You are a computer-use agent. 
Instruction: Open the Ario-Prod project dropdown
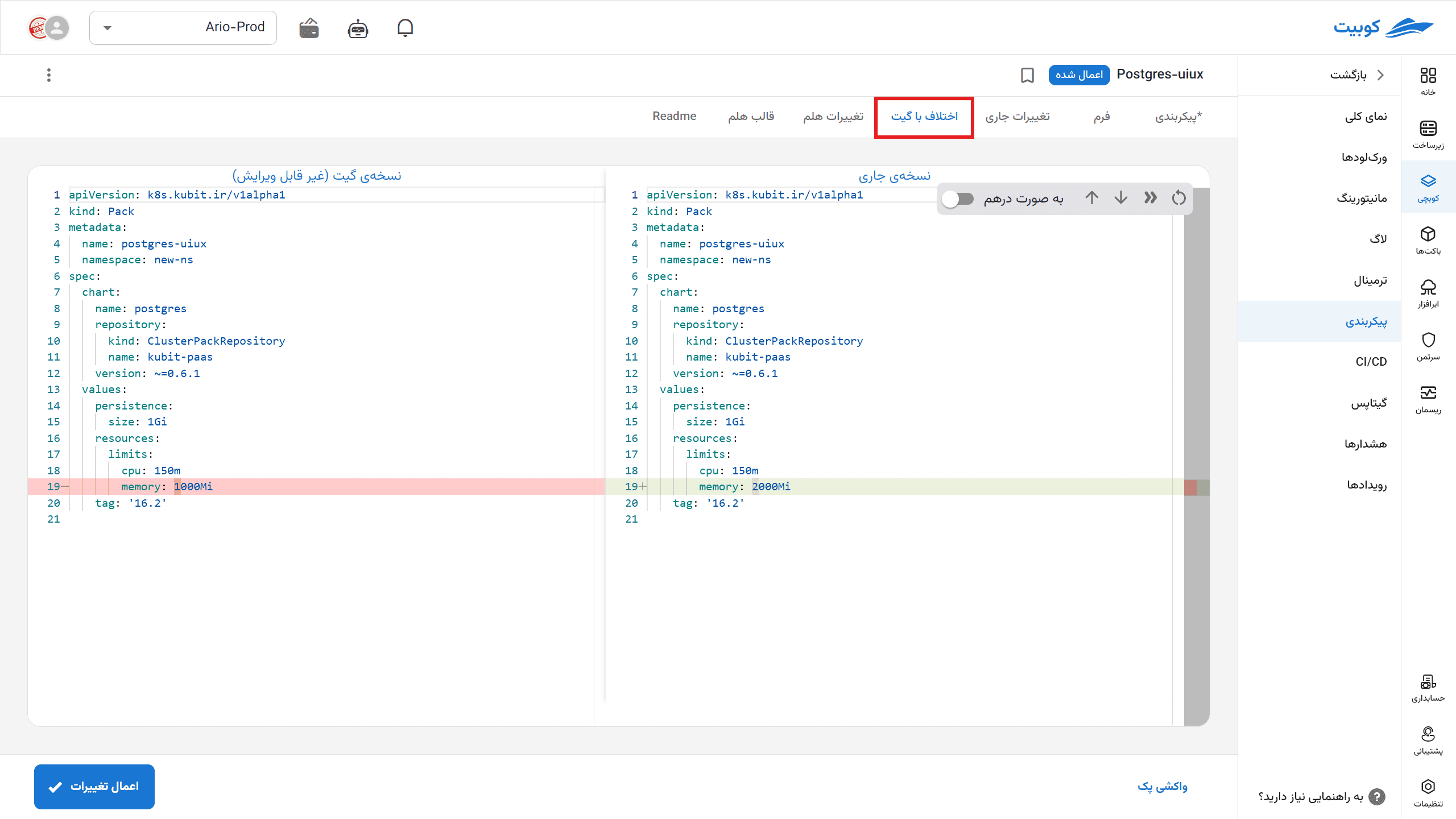[x=183, y=27]
